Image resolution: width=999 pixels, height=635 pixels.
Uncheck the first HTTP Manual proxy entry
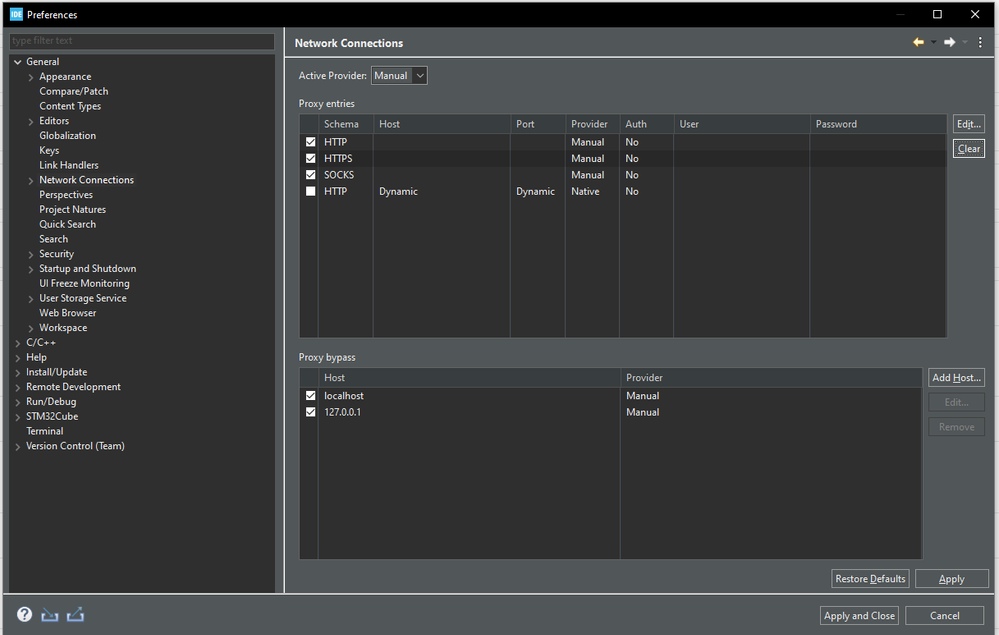tap(310, 142)
